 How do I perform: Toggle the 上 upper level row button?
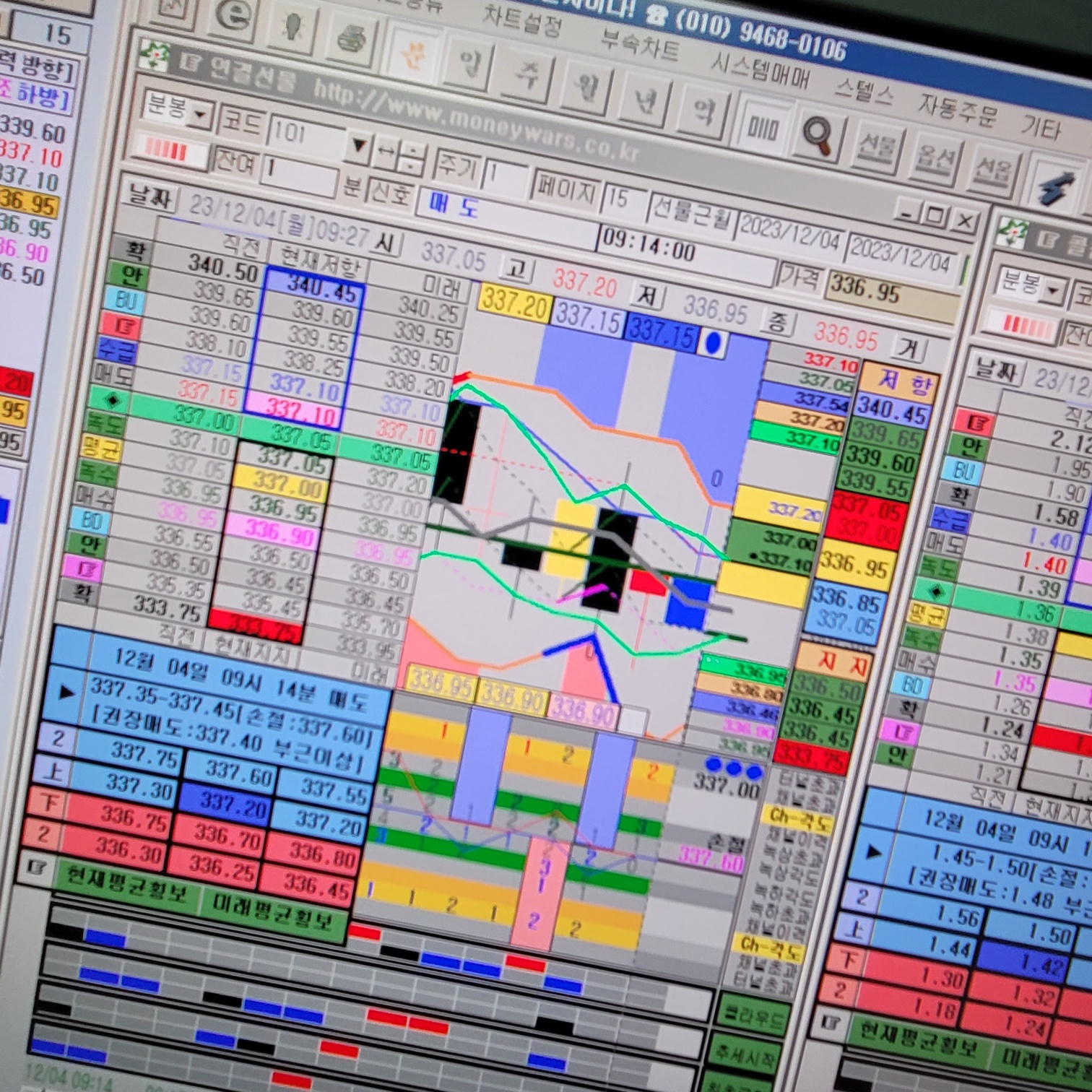point(52,771)
